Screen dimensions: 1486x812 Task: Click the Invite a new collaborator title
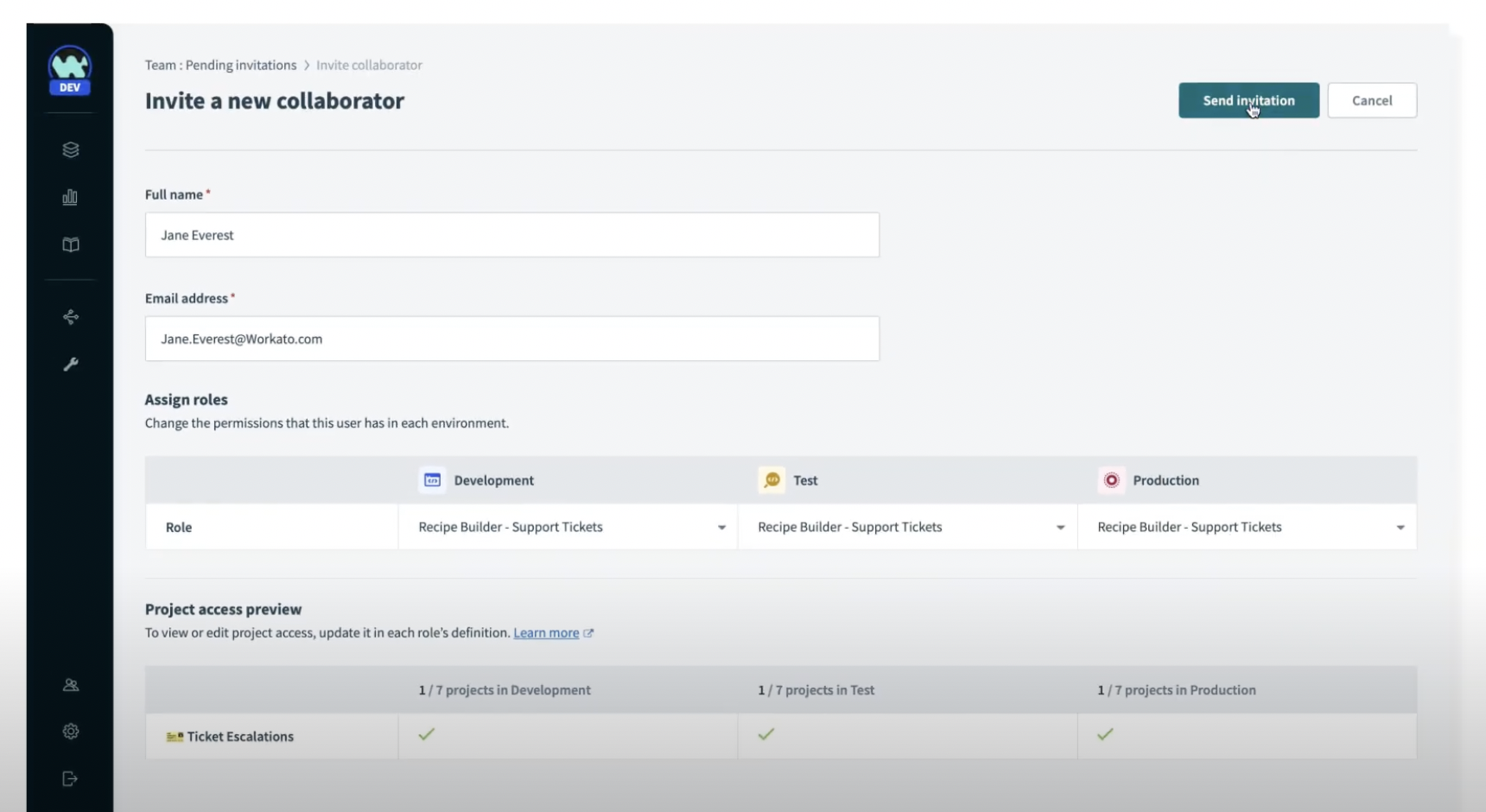click(275, 101)
